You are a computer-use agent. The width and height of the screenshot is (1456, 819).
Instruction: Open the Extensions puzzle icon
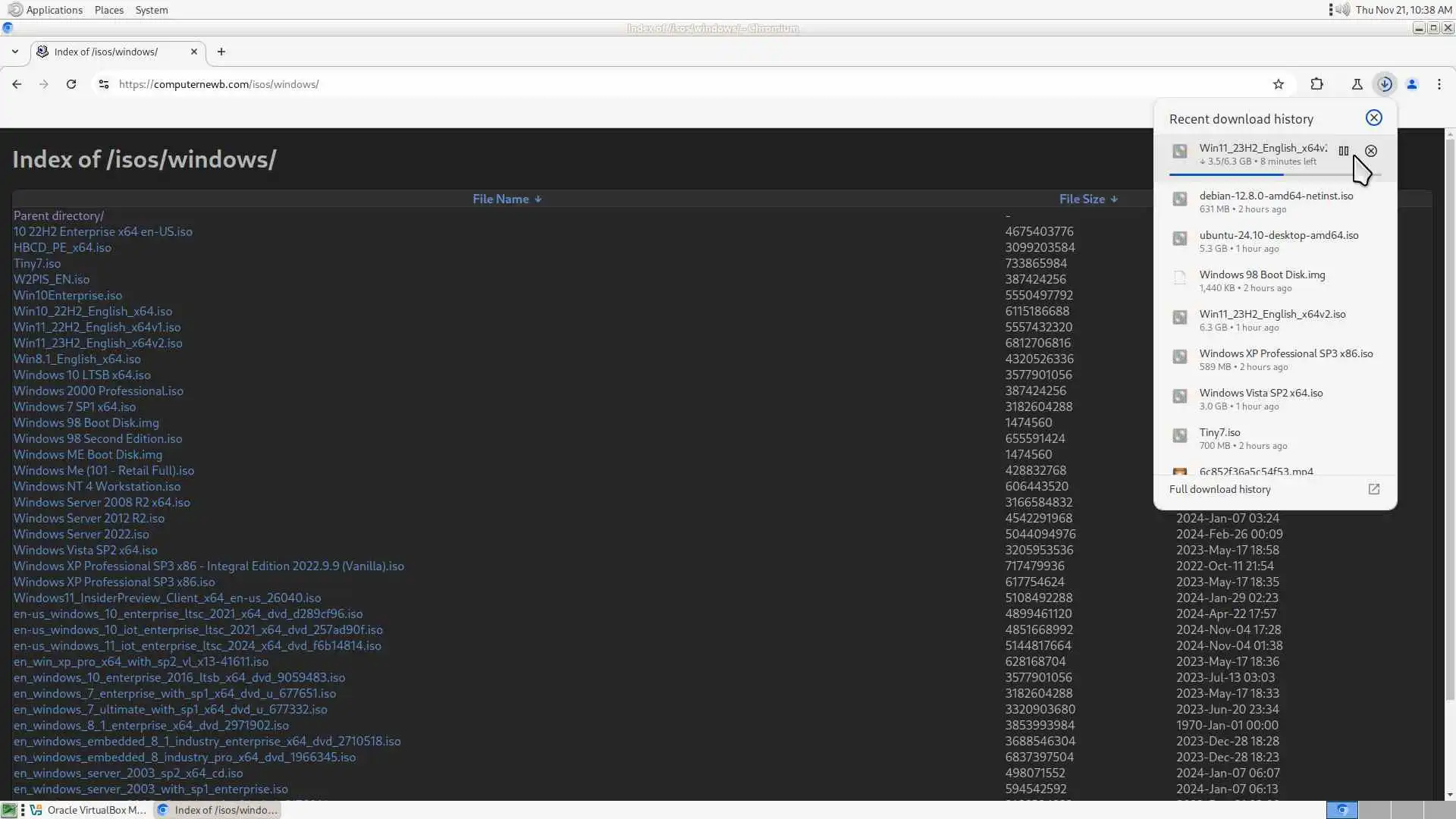click(1317, 84)
